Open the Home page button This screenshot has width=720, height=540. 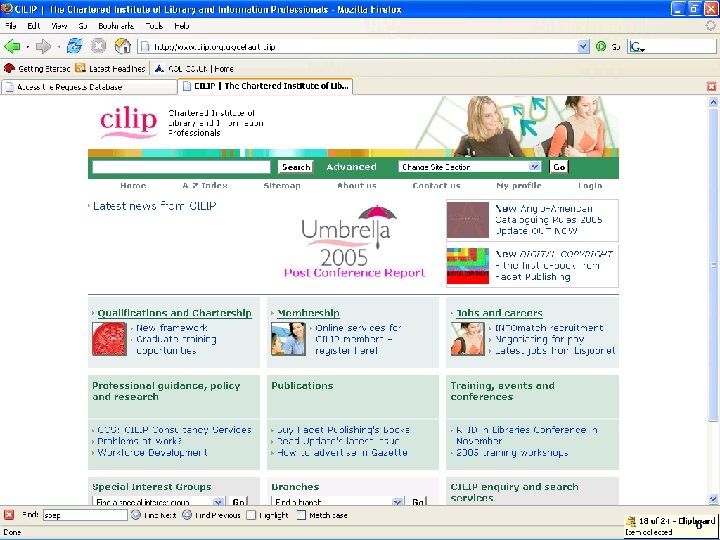point(123,46)
